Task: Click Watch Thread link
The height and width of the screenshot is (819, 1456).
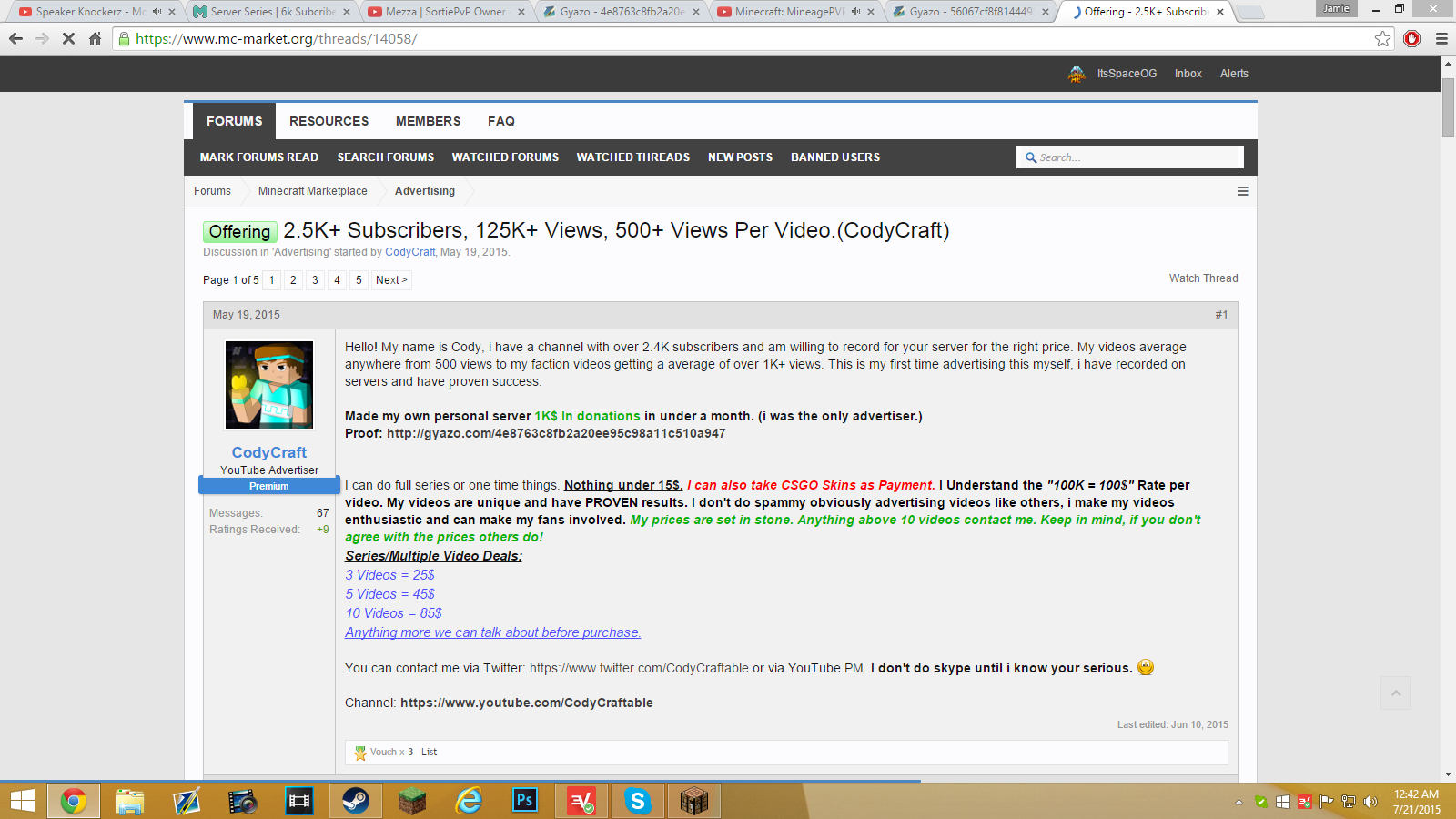Action: point(1204,278)
